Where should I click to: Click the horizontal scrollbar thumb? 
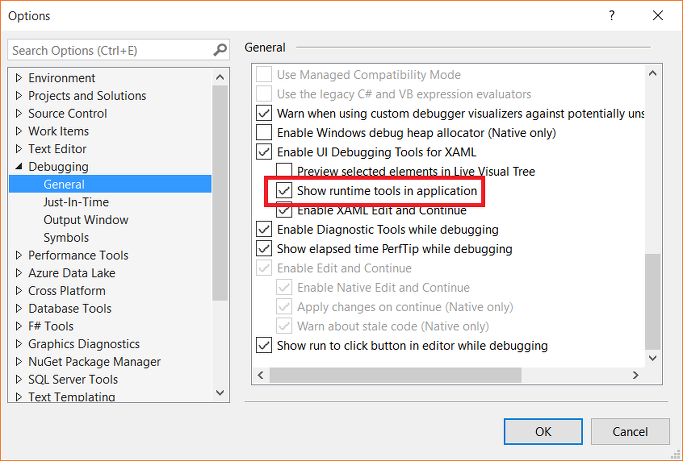(x=396, y=375)
